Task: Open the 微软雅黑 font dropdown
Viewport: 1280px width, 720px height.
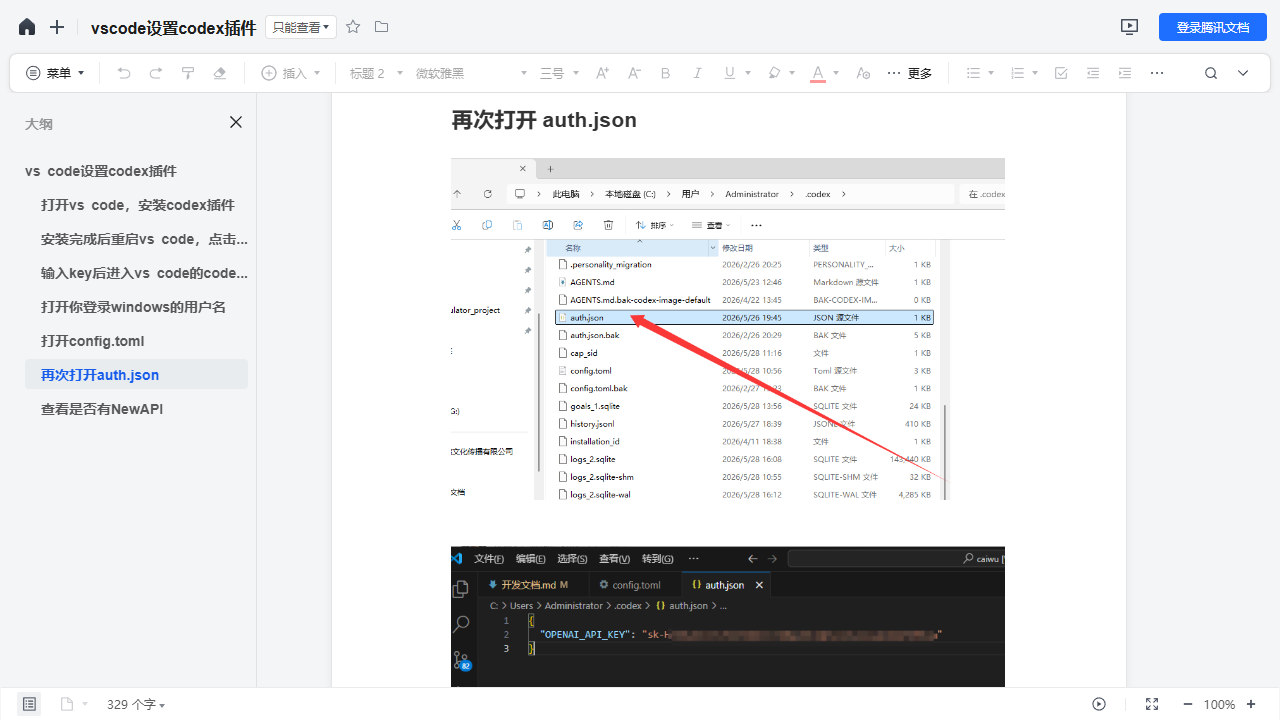Action: click(x=471, y=73)
